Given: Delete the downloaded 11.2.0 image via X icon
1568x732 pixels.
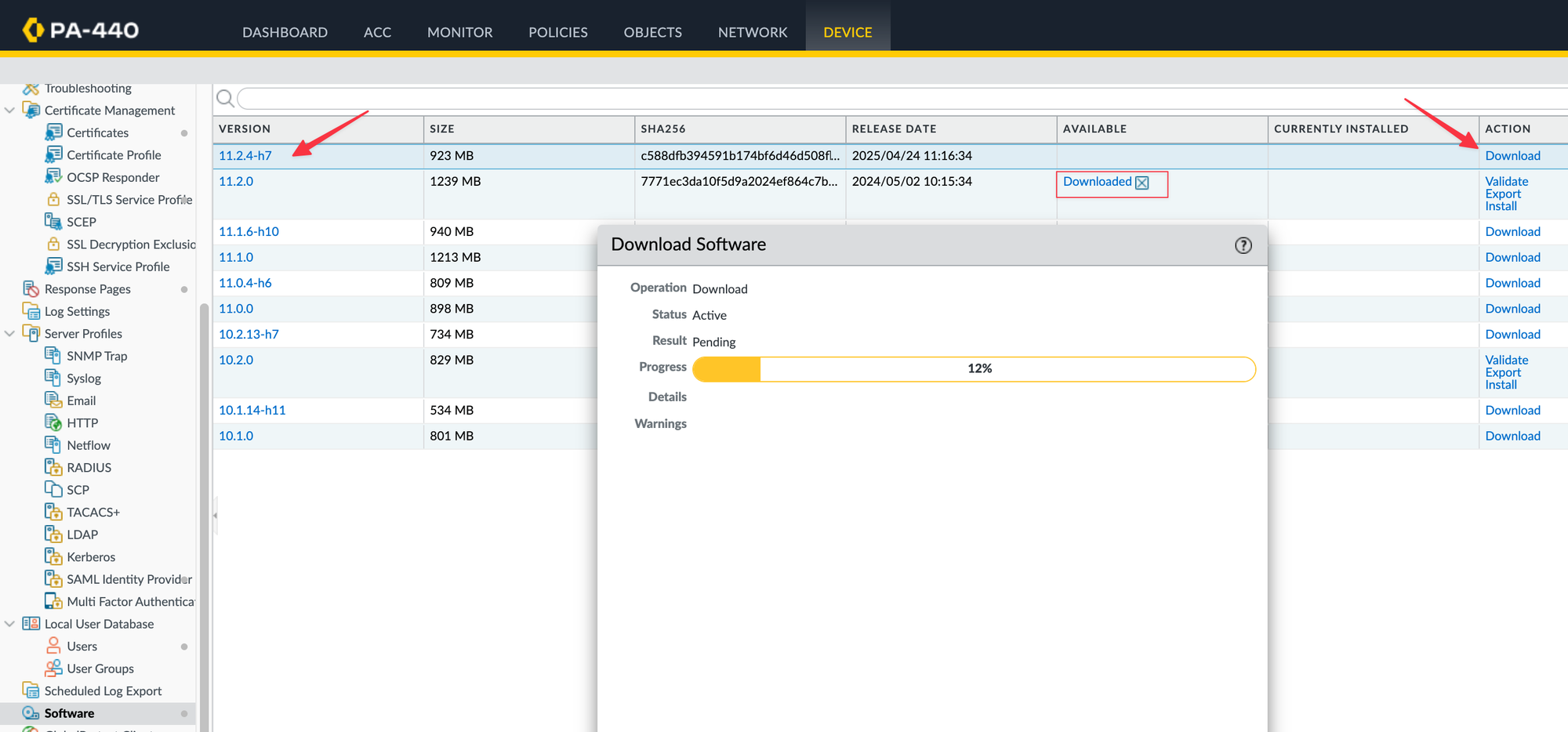Looking at the screenshot, I should click(x=1142, y=183).
